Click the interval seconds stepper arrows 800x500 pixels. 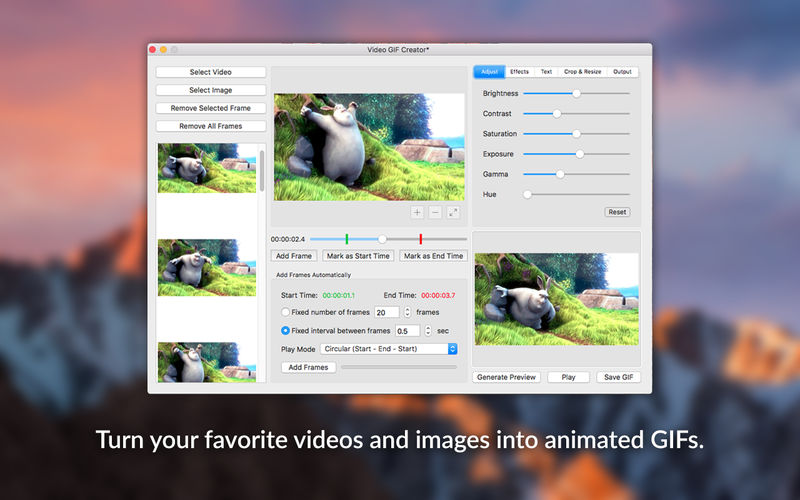coord(428,330)
